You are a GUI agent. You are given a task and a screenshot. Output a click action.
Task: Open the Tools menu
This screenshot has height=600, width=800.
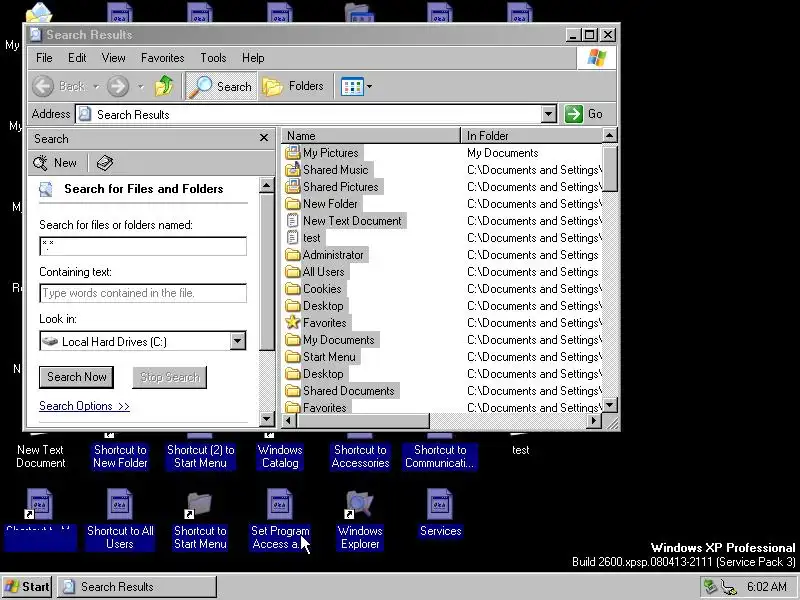point(213,58)
